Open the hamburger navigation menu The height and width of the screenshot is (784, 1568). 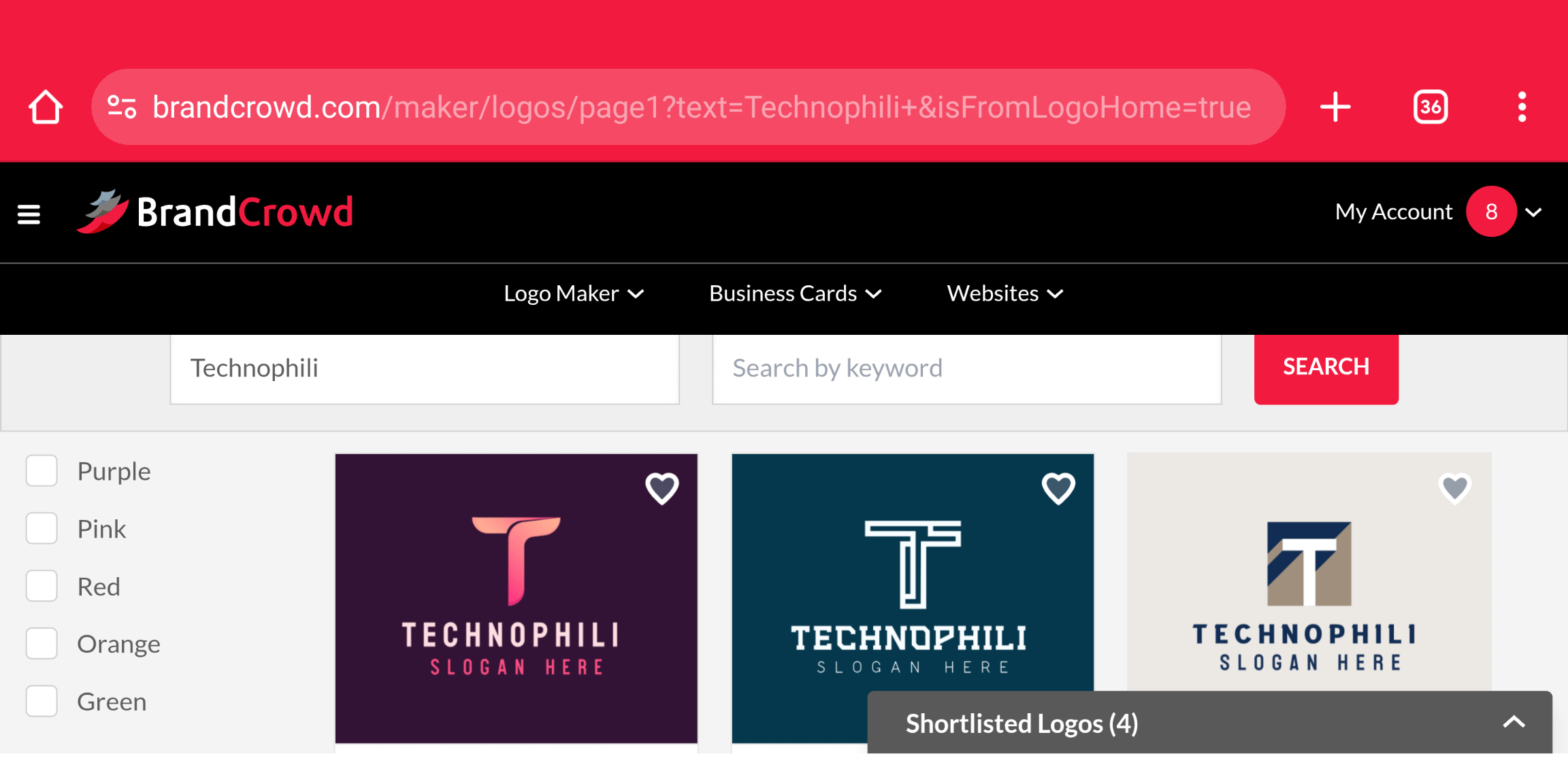pyautogui.click(x=29, y=214)
